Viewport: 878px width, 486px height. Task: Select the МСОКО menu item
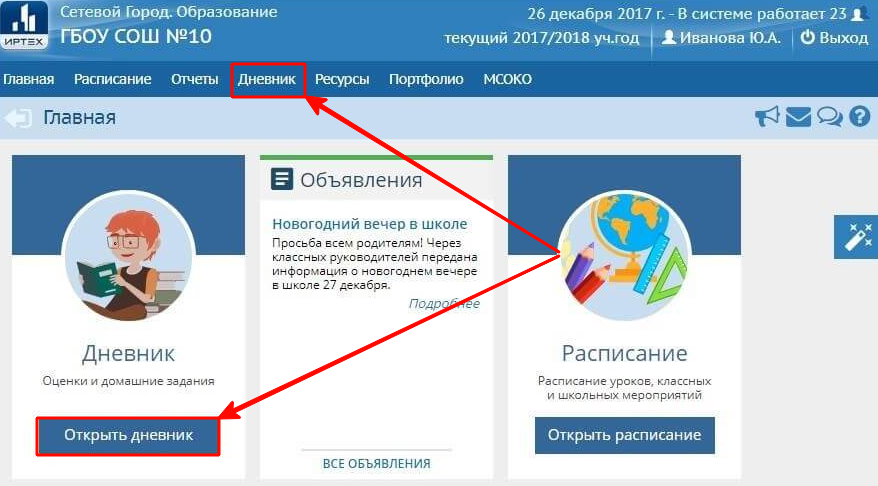tap(507, 80)
